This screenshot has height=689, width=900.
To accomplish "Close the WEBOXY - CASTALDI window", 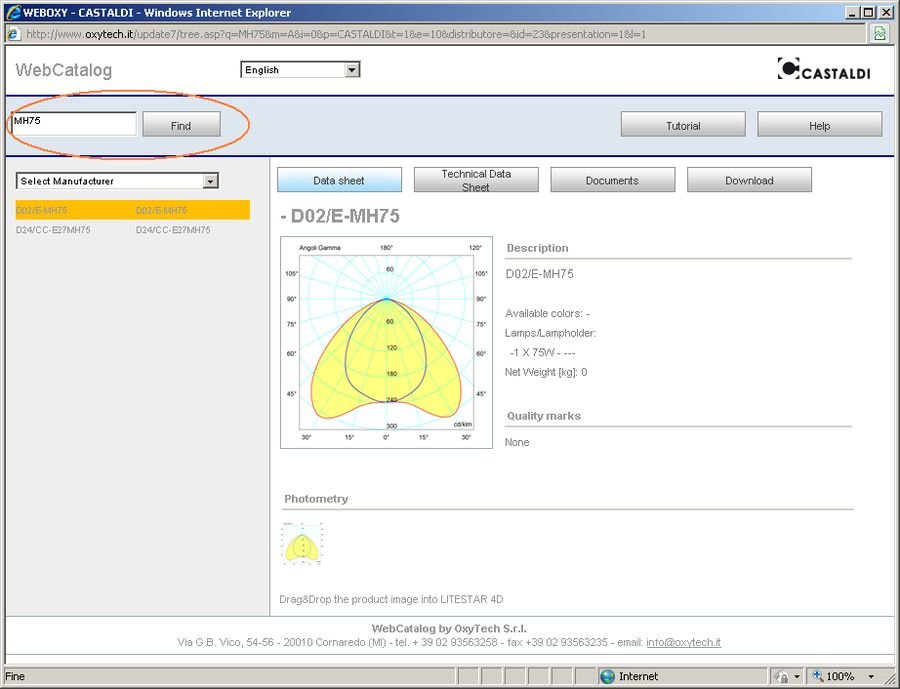I will coord(886,13).
